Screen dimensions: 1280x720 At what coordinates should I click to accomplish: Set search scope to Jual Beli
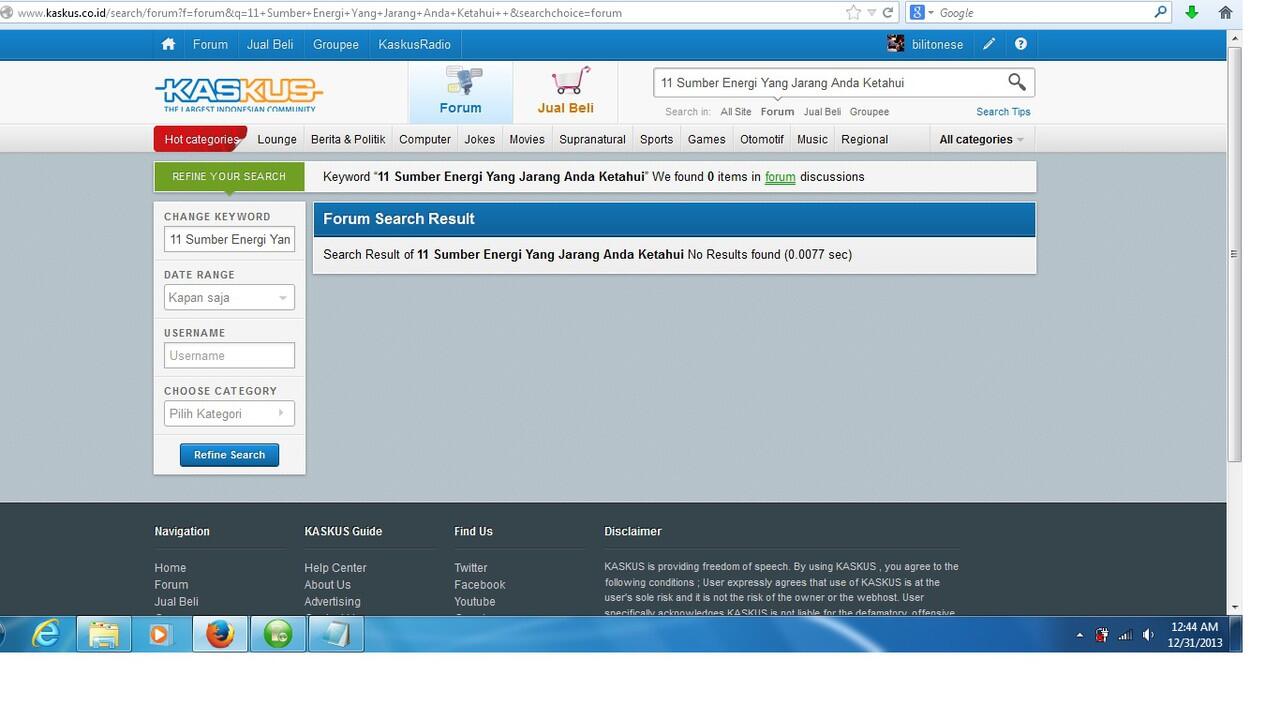coord(822,112)
